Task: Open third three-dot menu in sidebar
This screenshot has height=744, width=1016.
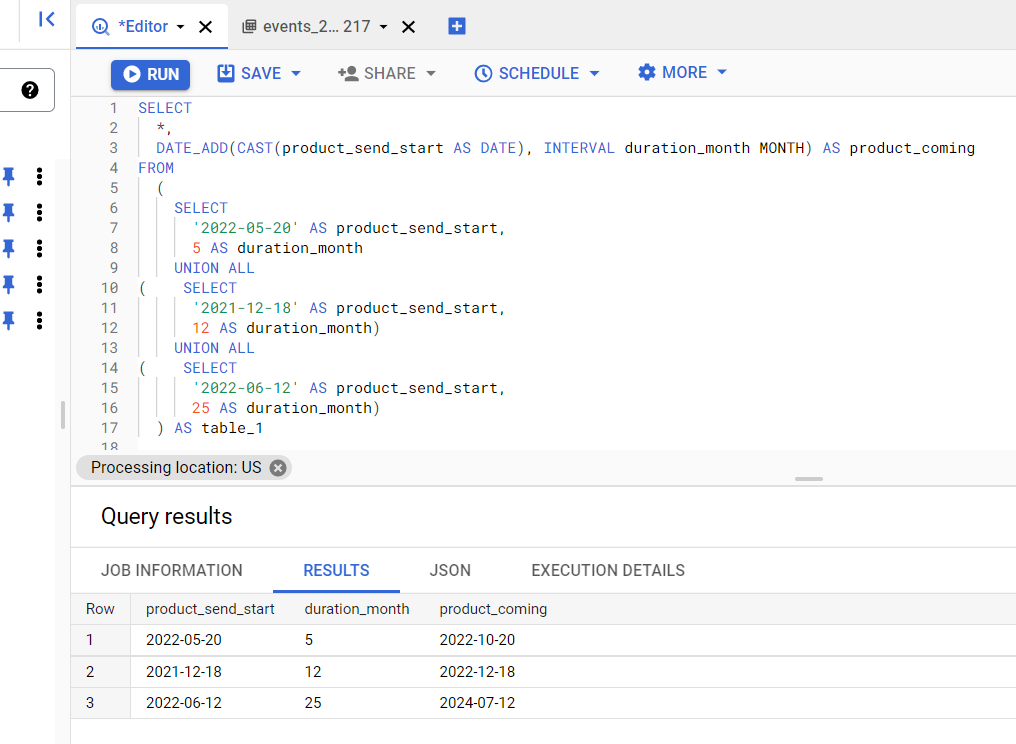Action: [40, 248]
